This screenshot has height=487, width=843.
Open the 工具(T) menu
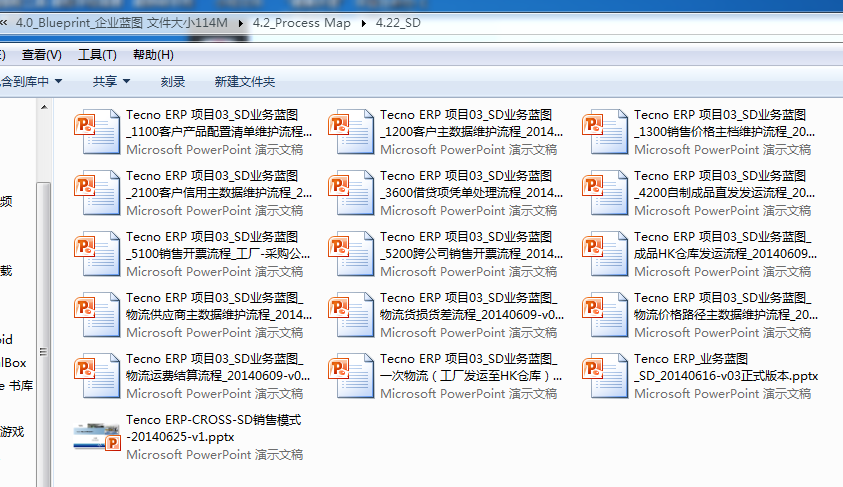click(97, 55)
